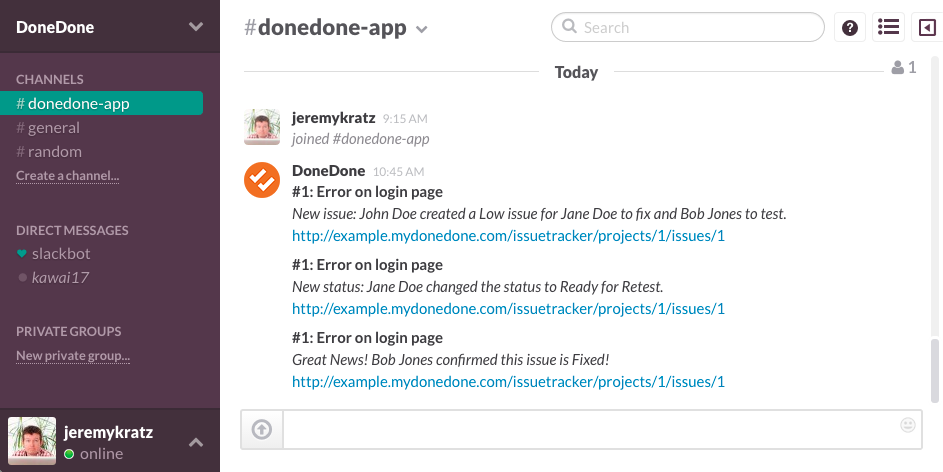The image size is (943, 472).
Task: Open the help question mark icon
Action: coord(850,28)
